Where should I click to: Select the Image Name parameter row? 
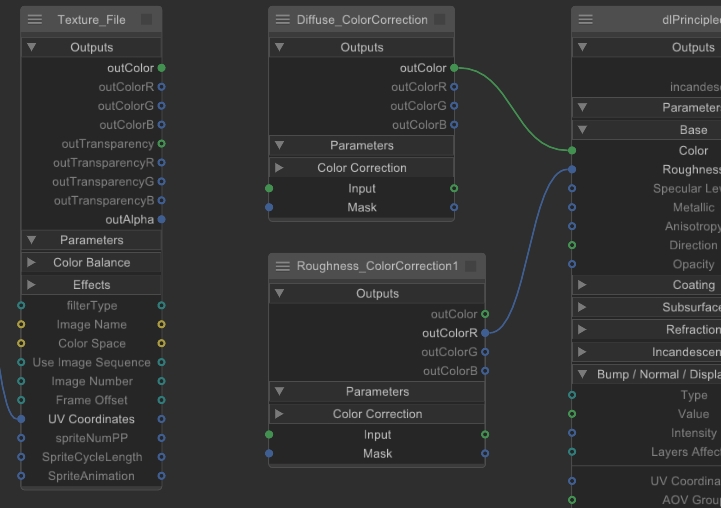pyautogui.click(x=91, y=325)
